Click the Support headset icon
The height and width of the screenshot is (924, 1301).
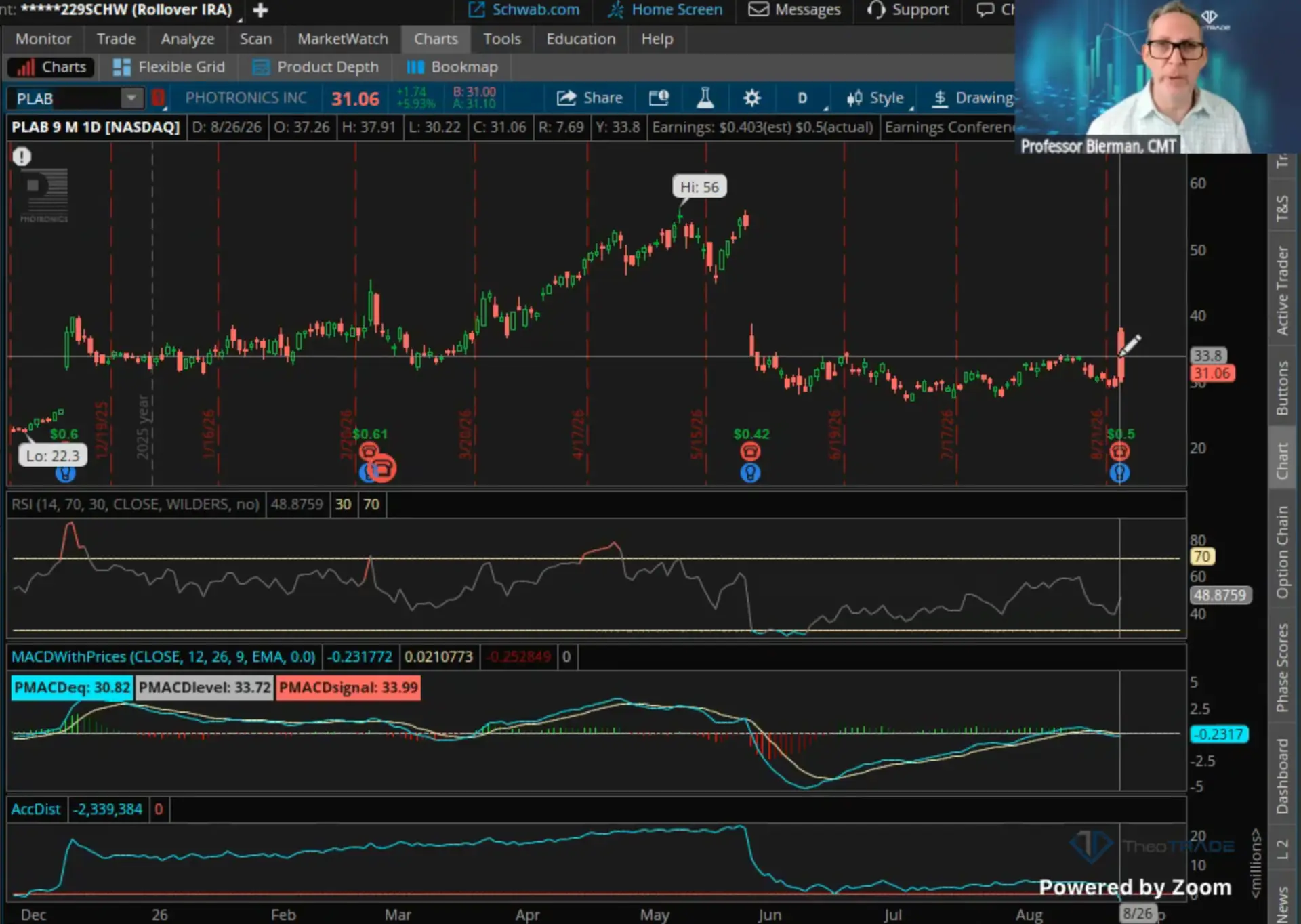pos(876,9)
